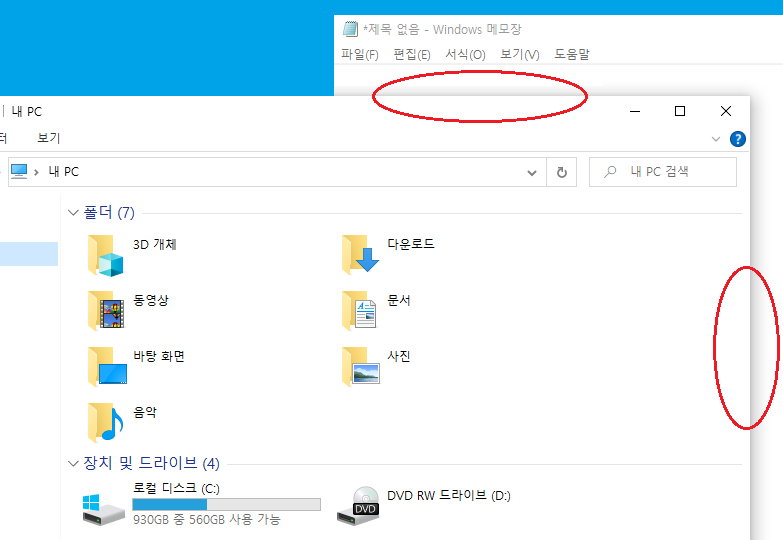Open the 다운로드 folder icon
Viewport: 783px width, 540px height.
360,255
